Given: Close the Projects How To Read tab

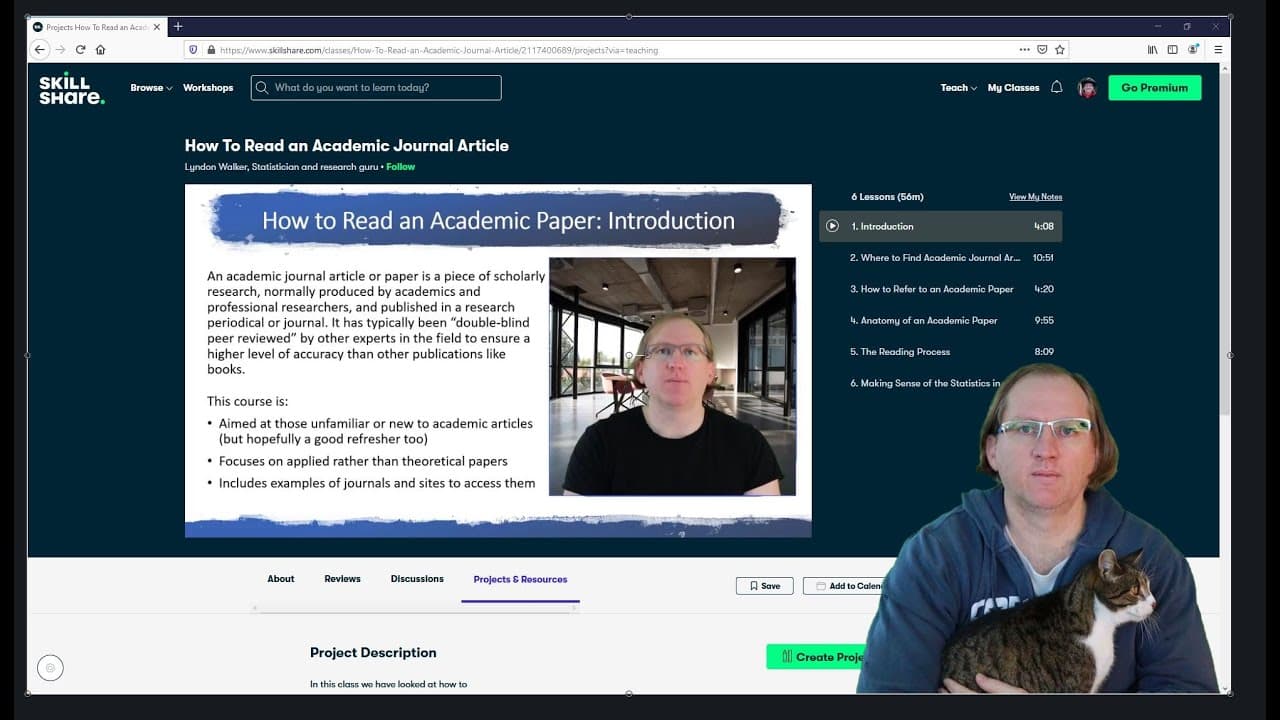Looking at the screenshot, I should (156, 27).
